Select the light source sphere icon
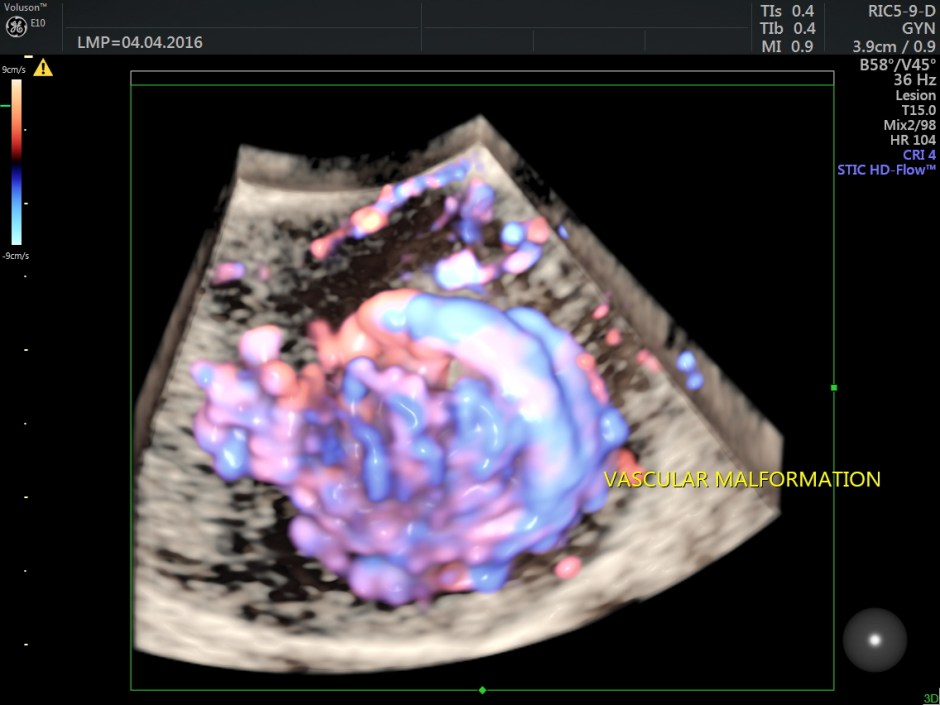 (x=874, y=640)
